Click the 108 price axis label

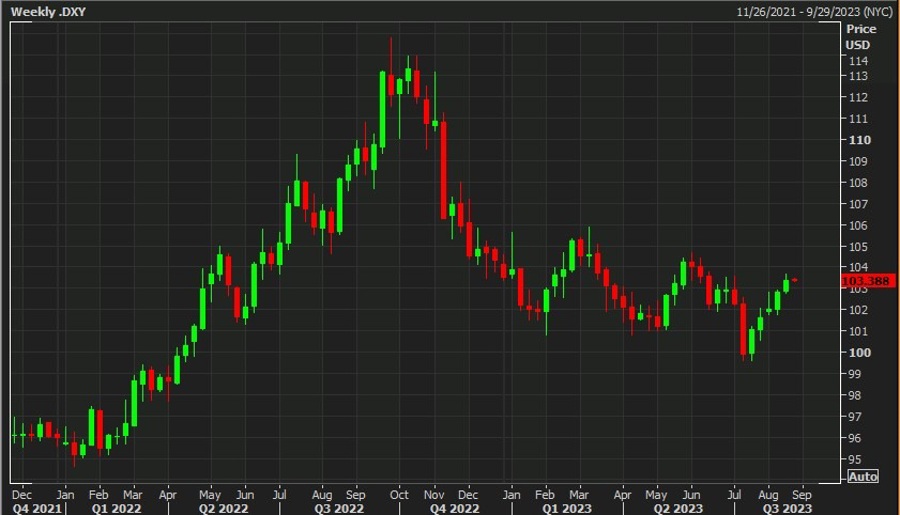(859, 183)
